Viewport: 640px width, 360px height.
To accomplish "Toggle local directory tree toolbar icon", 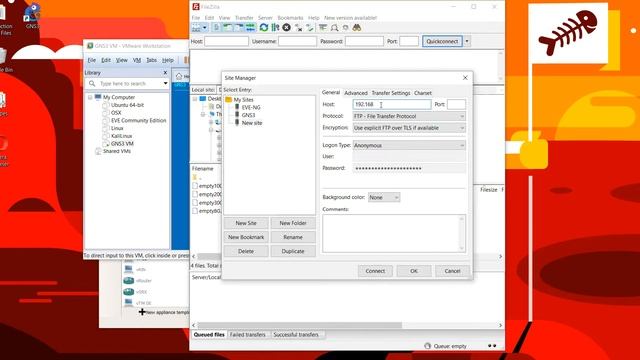I will (227, 28).
